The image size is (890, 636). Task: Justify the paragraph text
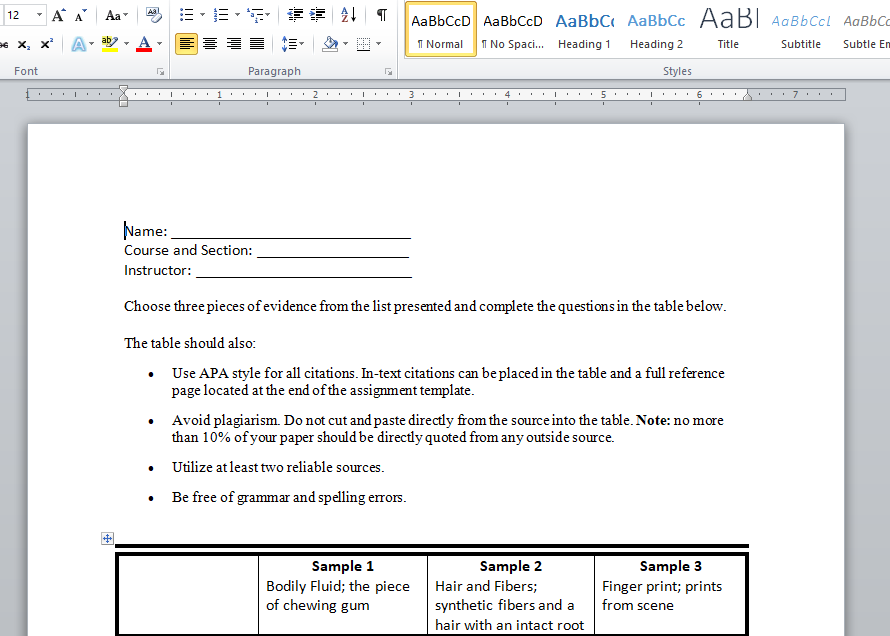pos(257,44)
